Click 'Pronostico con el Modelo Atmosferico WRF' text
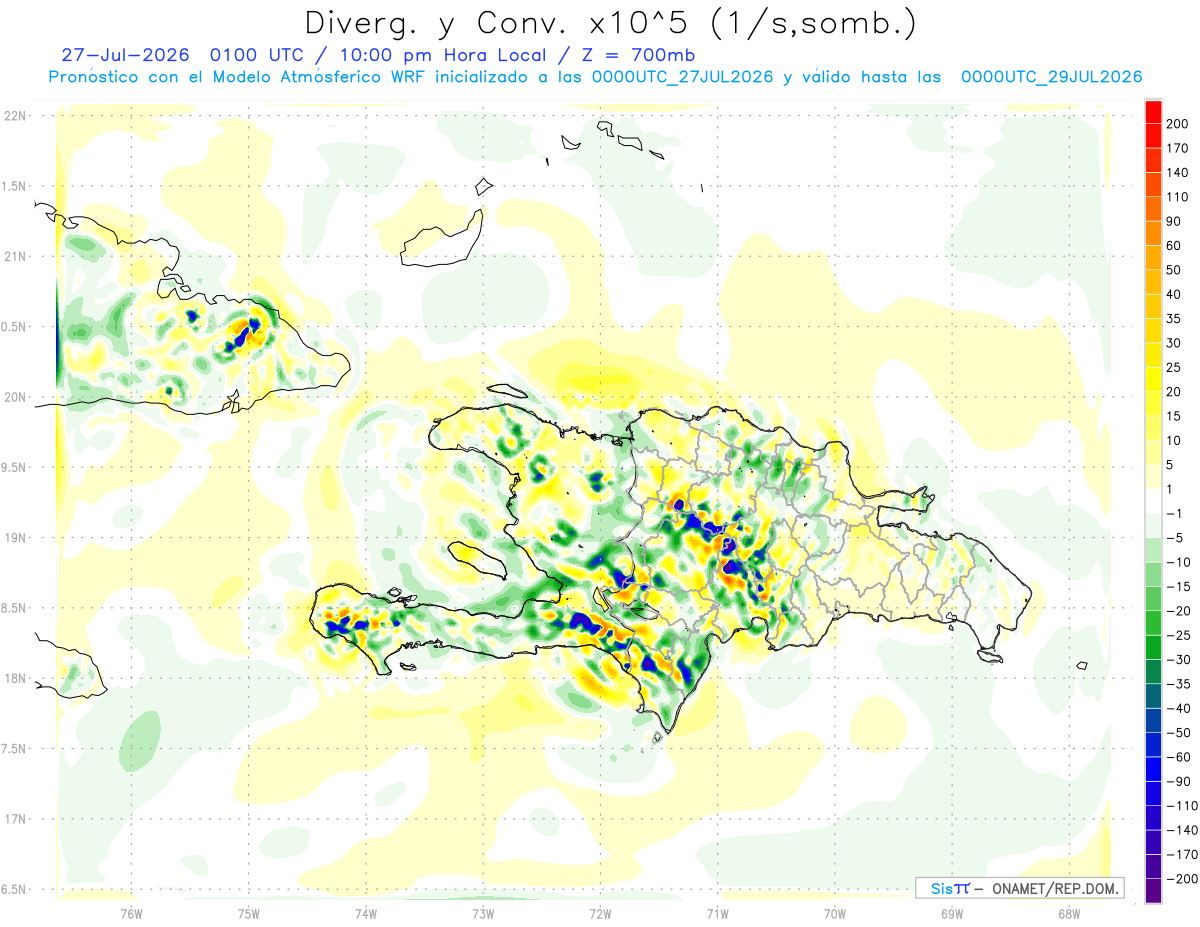The image size is (1200, 927). click(x=240, y=77)
